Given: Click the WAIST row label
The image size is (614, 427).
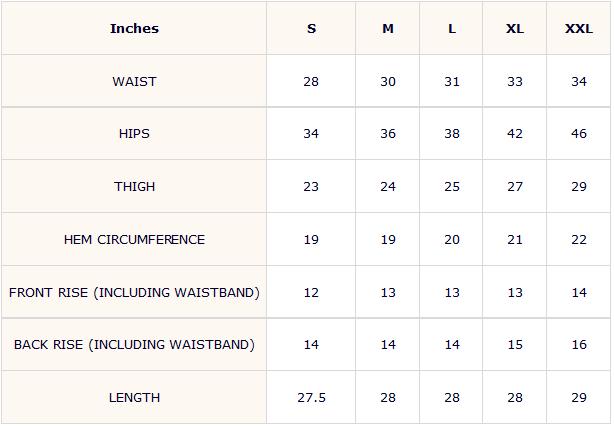Looking at the screenshot, I should click(134, 81).
